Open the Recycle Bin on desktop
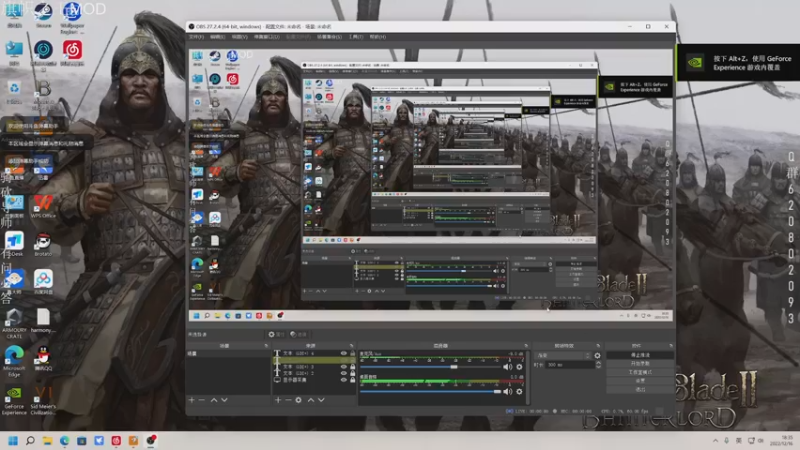The height and width of the screenshot is (450, 800). tap(14, 92)
